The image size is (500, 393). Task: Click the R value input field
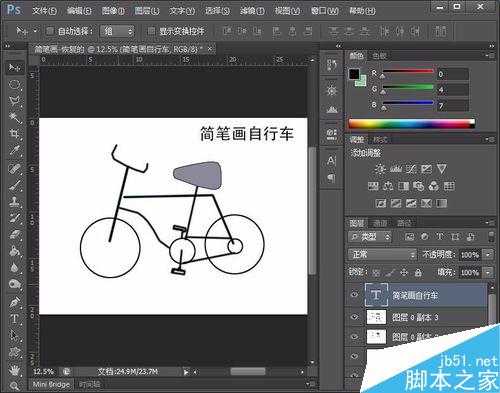(x=453, y=74)
